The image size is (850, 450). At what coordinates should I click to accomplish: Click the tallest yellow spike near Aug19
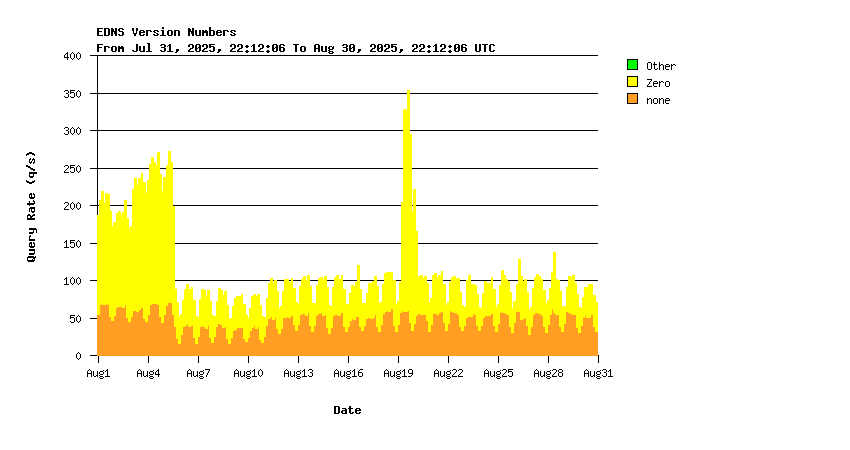408,201
